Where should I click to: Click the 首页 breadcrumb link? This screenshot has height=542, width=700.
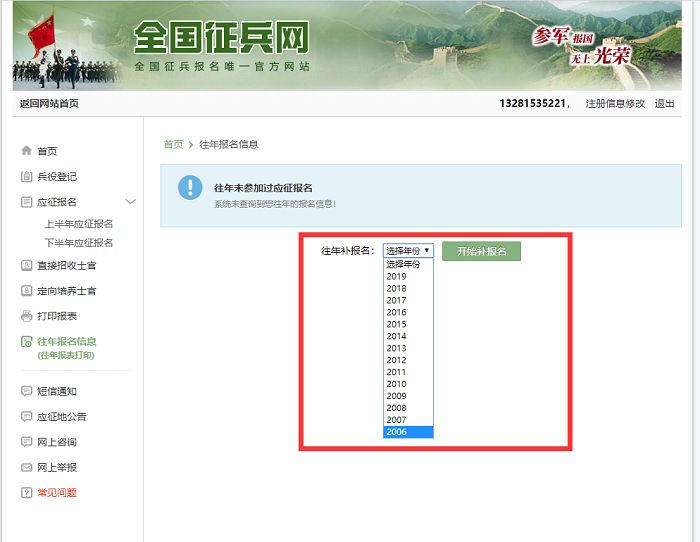(x=173, y=144)
